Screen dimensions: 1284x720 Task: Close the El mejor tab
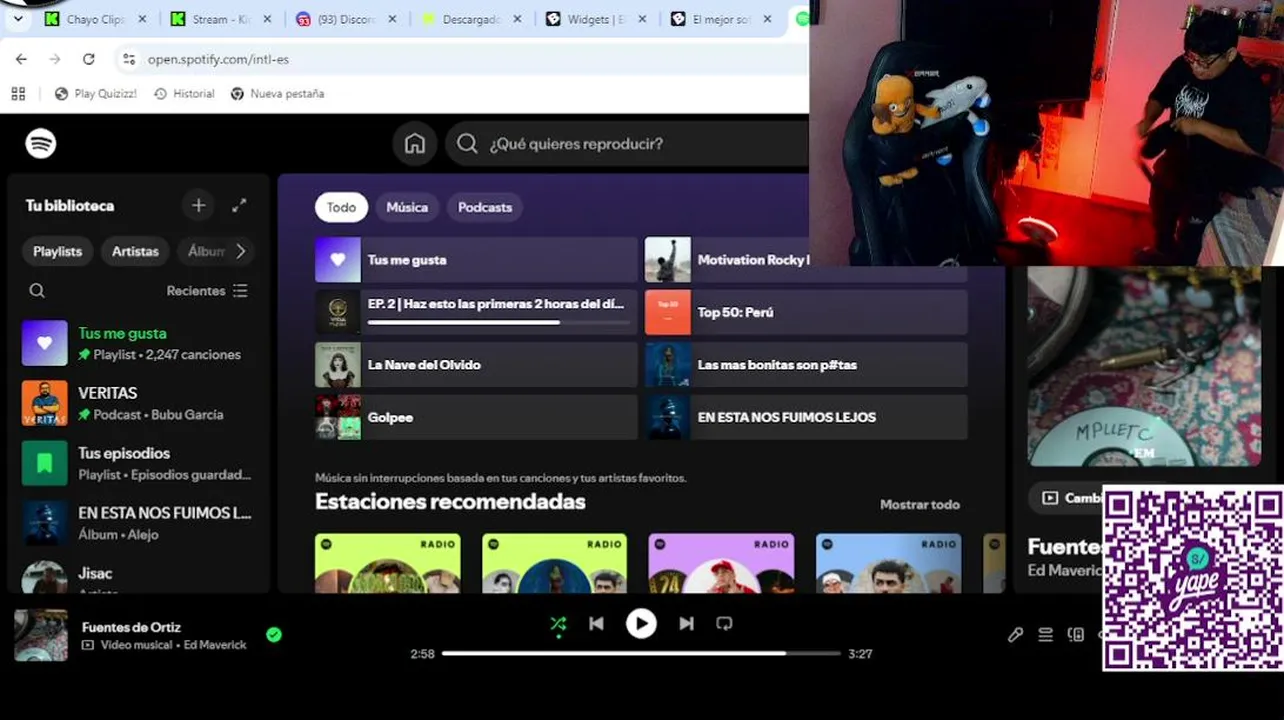click(767, 19)
